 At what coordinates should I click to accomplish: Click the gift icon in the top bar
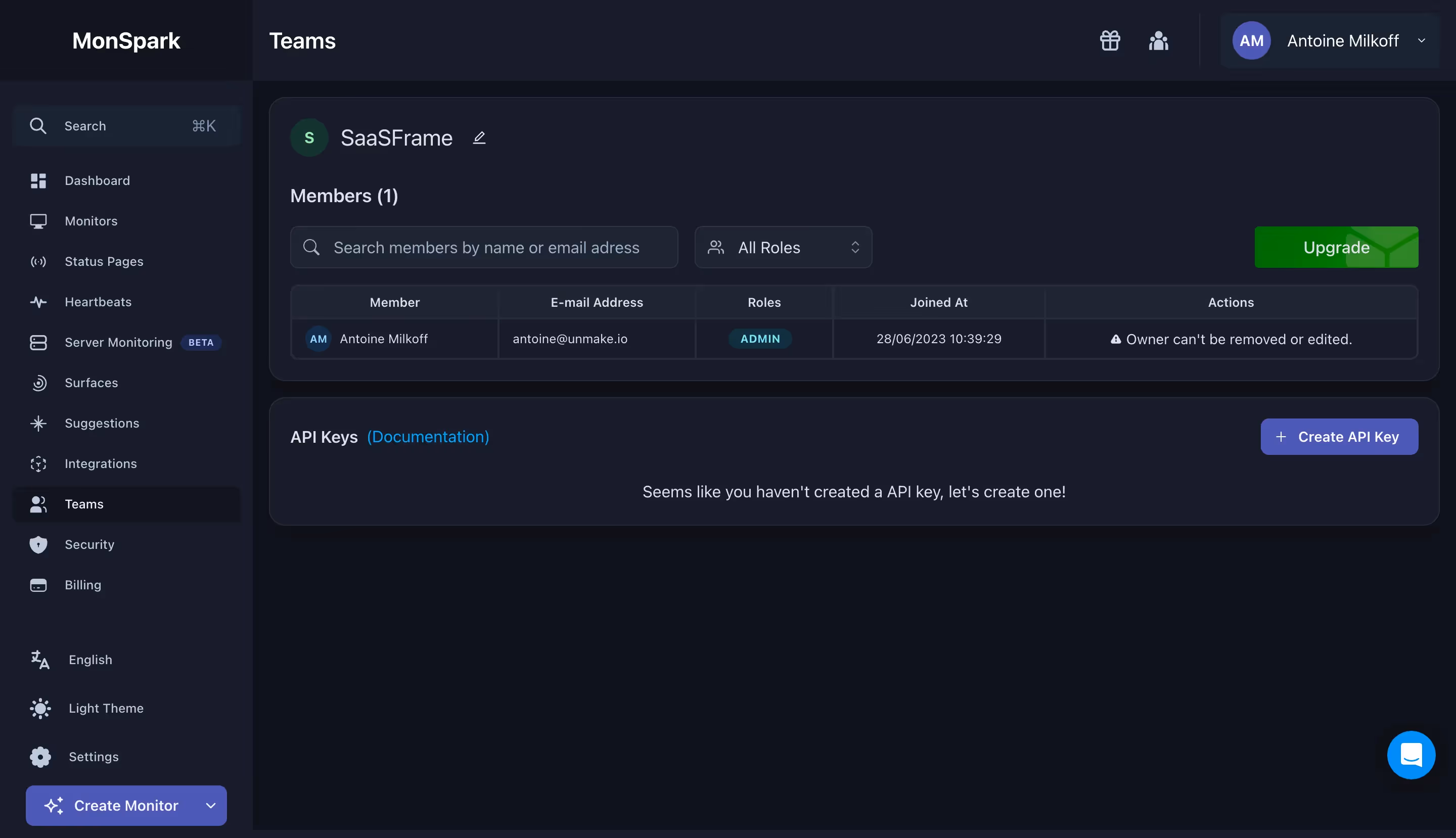[1109, 40]
